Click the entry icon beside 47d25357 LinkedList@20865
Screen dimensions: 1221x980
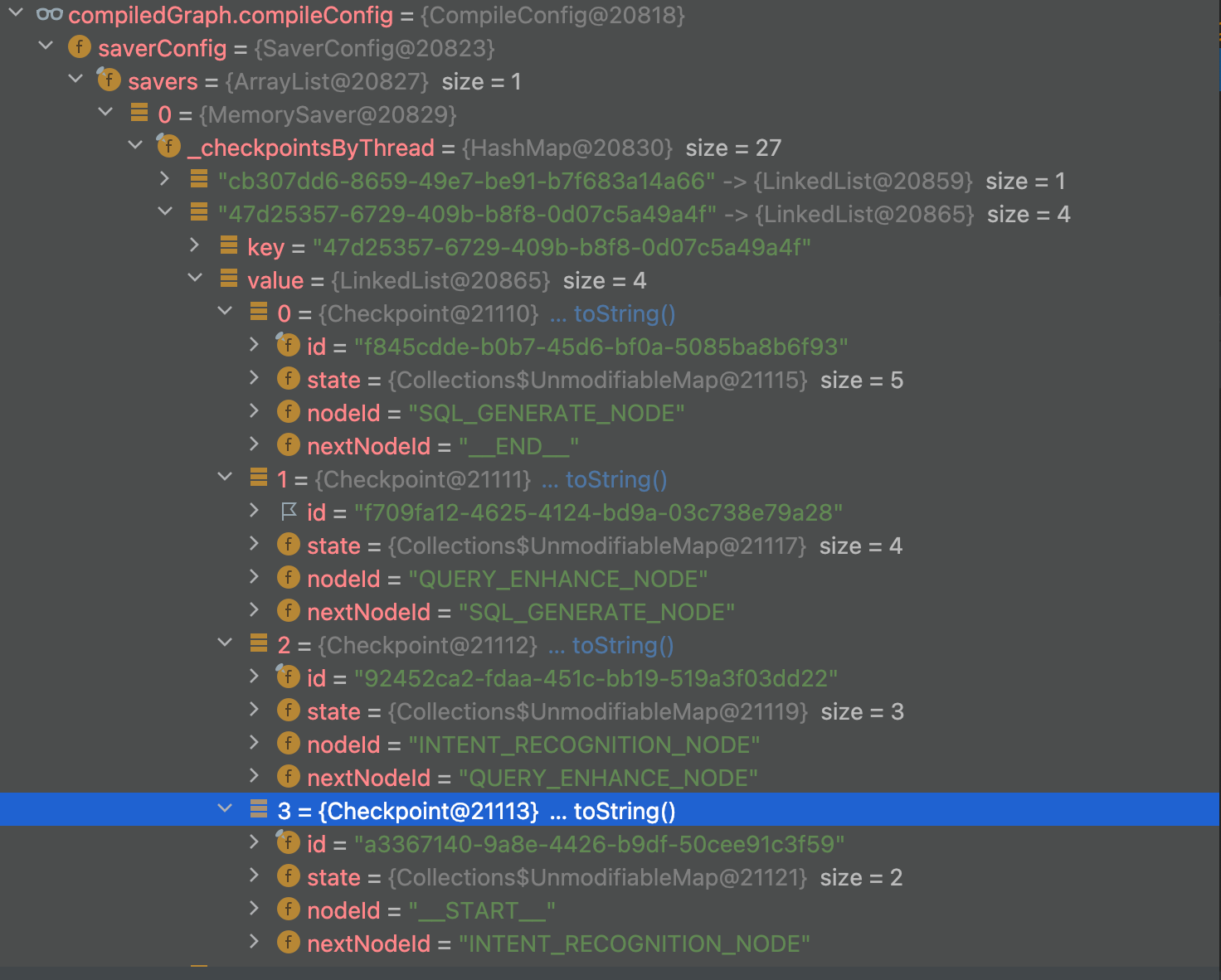click(199, 212)
